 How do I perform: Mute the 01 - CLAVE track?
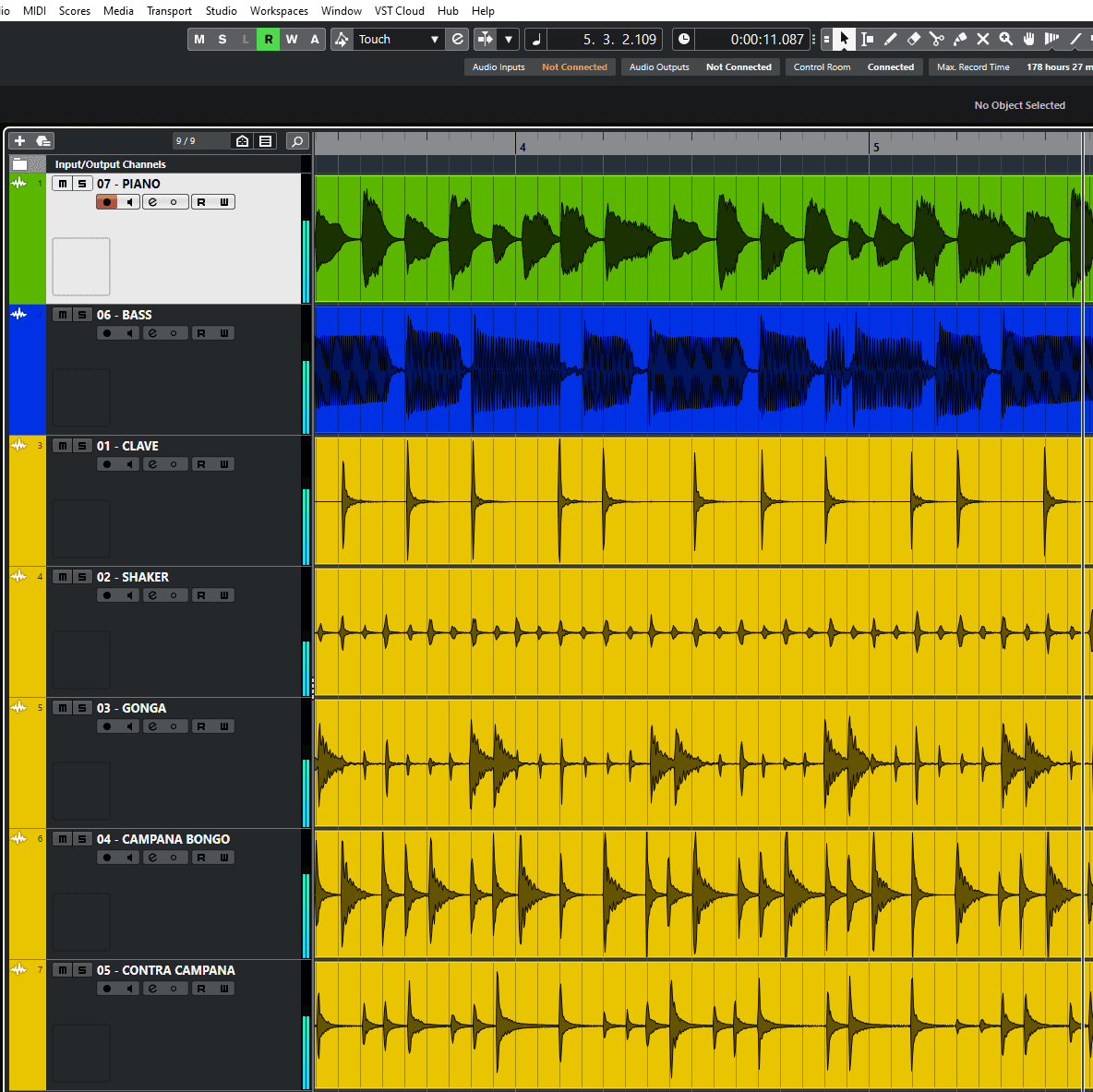click(62, 445)
